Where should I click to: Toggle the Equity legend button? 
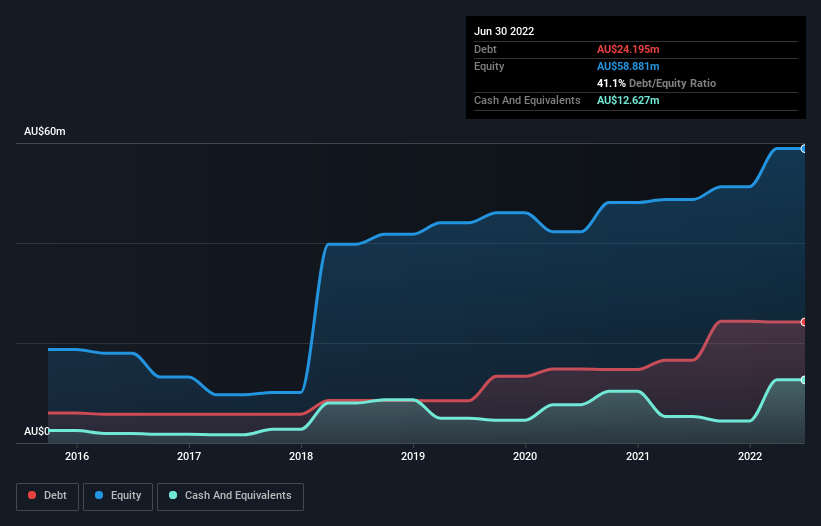click(118, 496)
